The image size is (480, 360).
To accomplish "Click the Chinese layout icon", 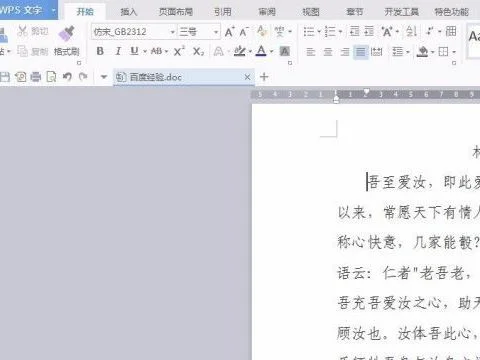I will (x=387, y=32).
